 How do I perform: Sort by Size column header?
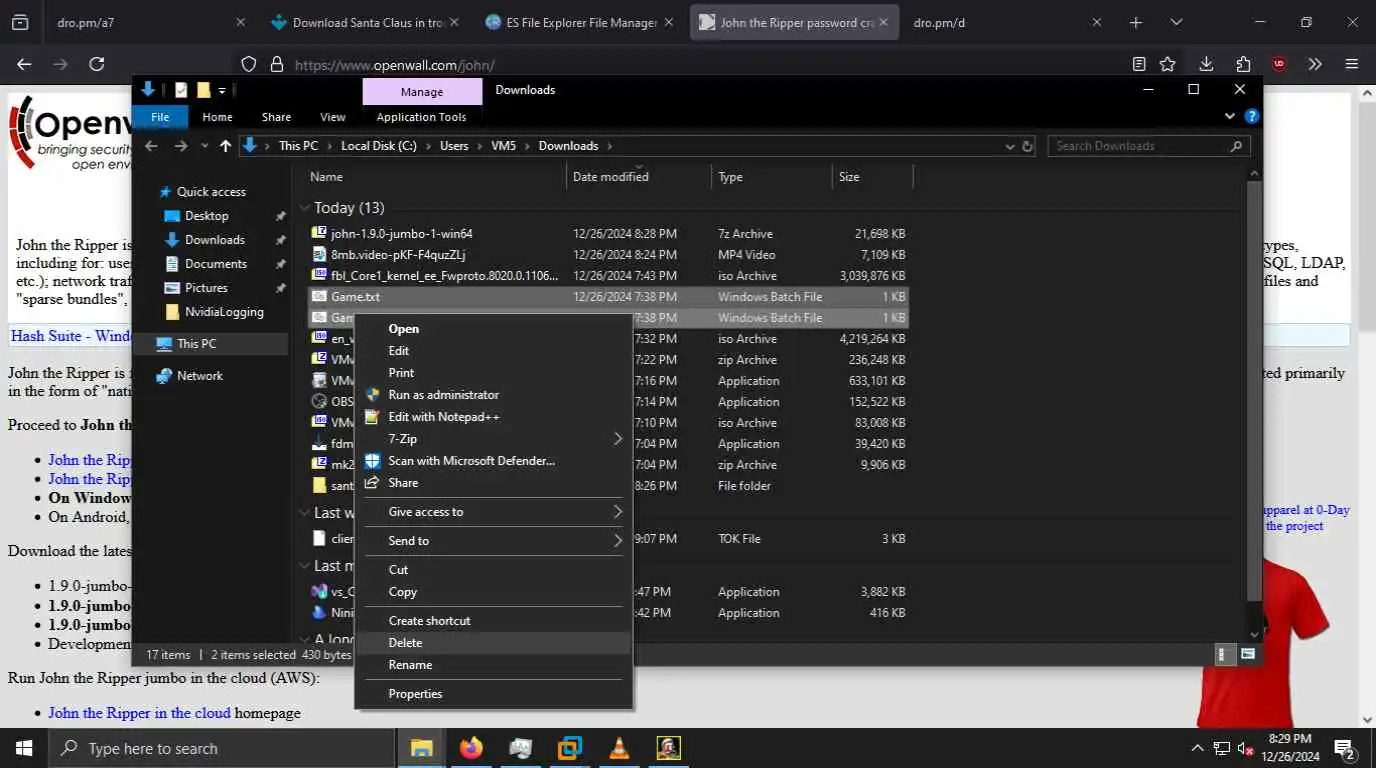click(872, 177)
